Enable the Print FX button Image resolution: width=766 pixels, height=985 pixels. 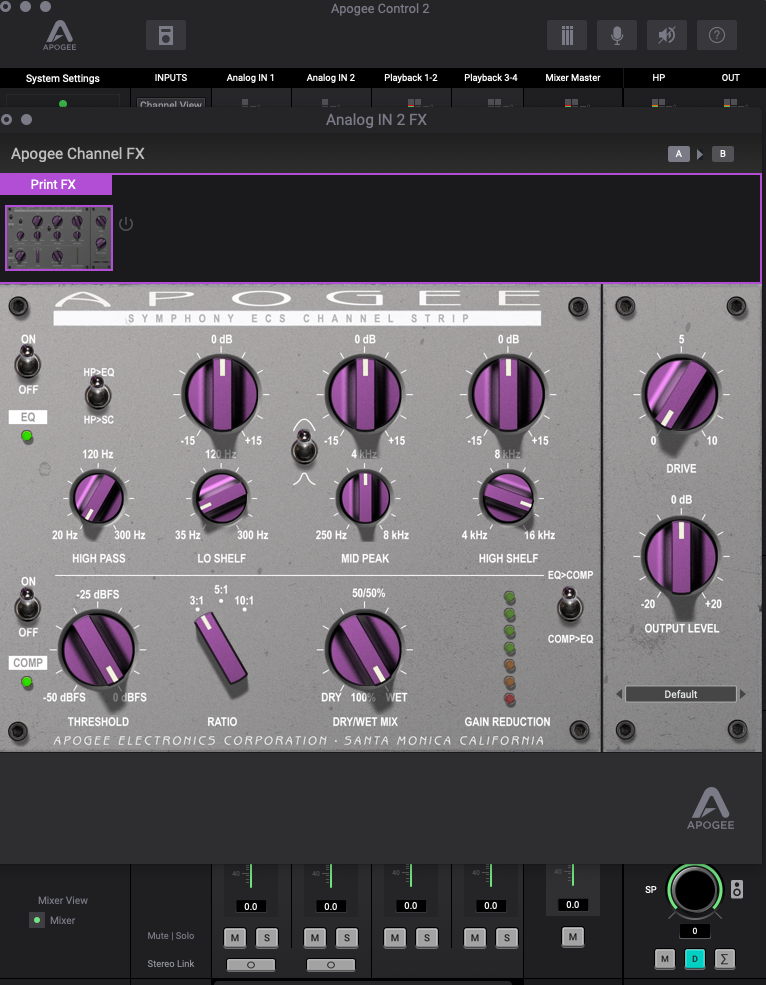(55, 185)
